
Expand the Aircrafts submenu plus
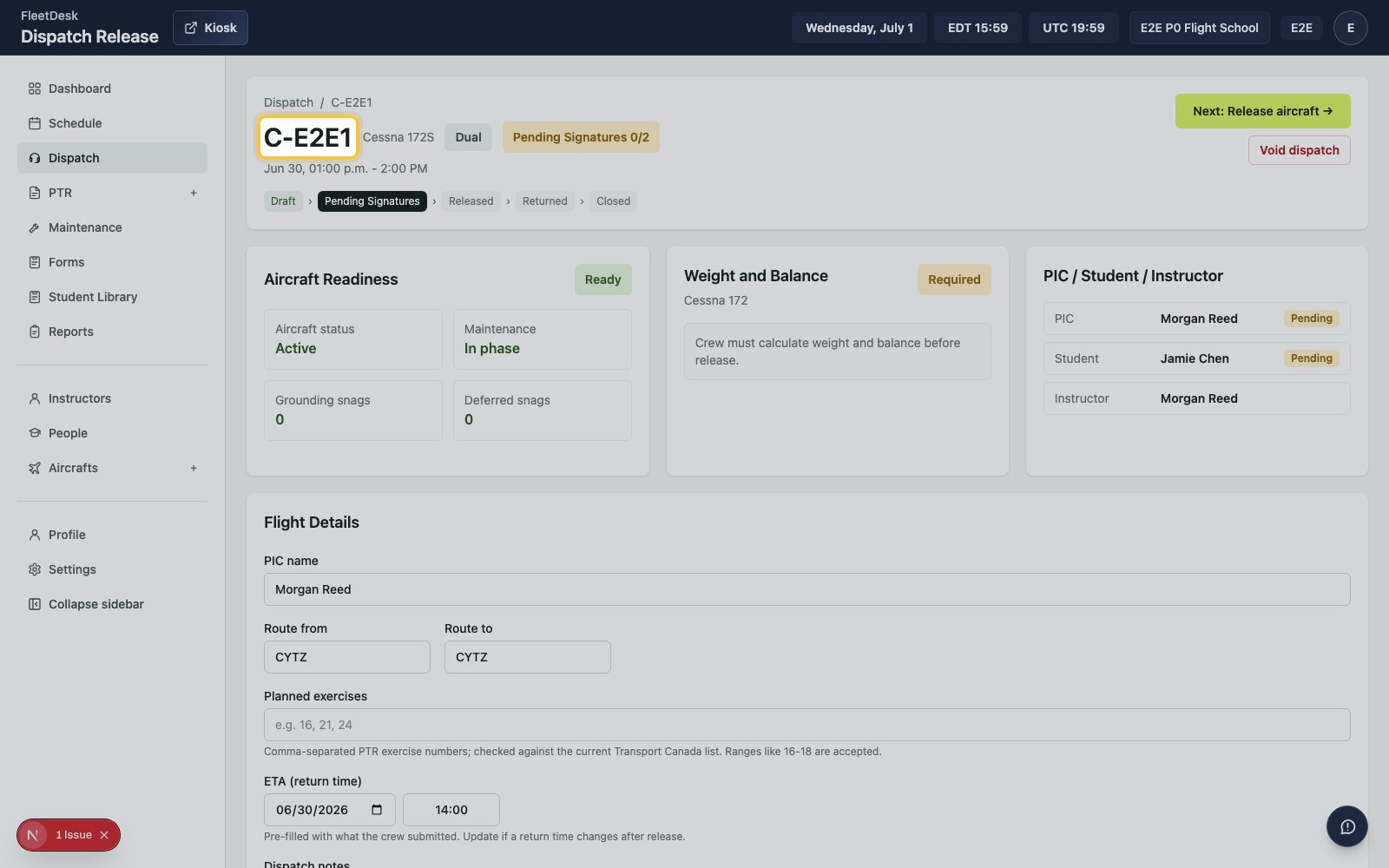click(x=194, y=468)
